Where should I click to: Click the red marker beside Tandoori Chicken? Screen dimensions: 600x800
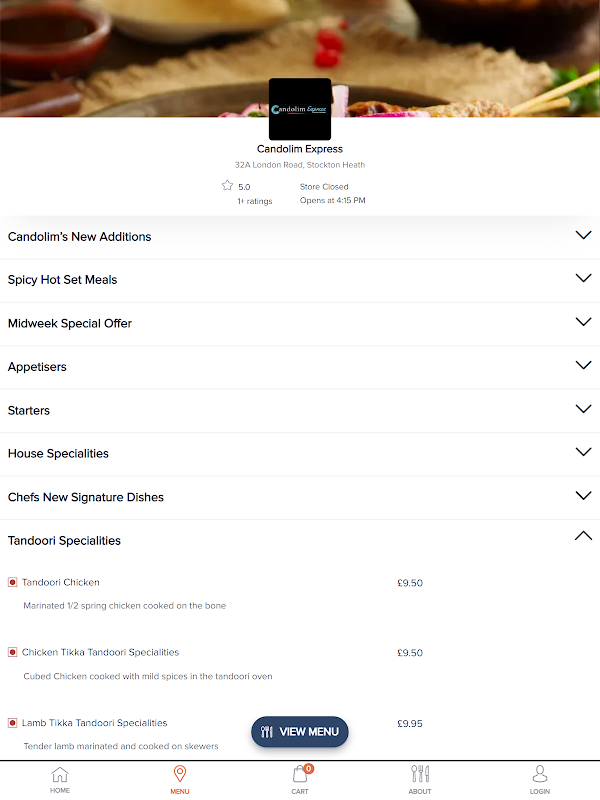point(13,582)
